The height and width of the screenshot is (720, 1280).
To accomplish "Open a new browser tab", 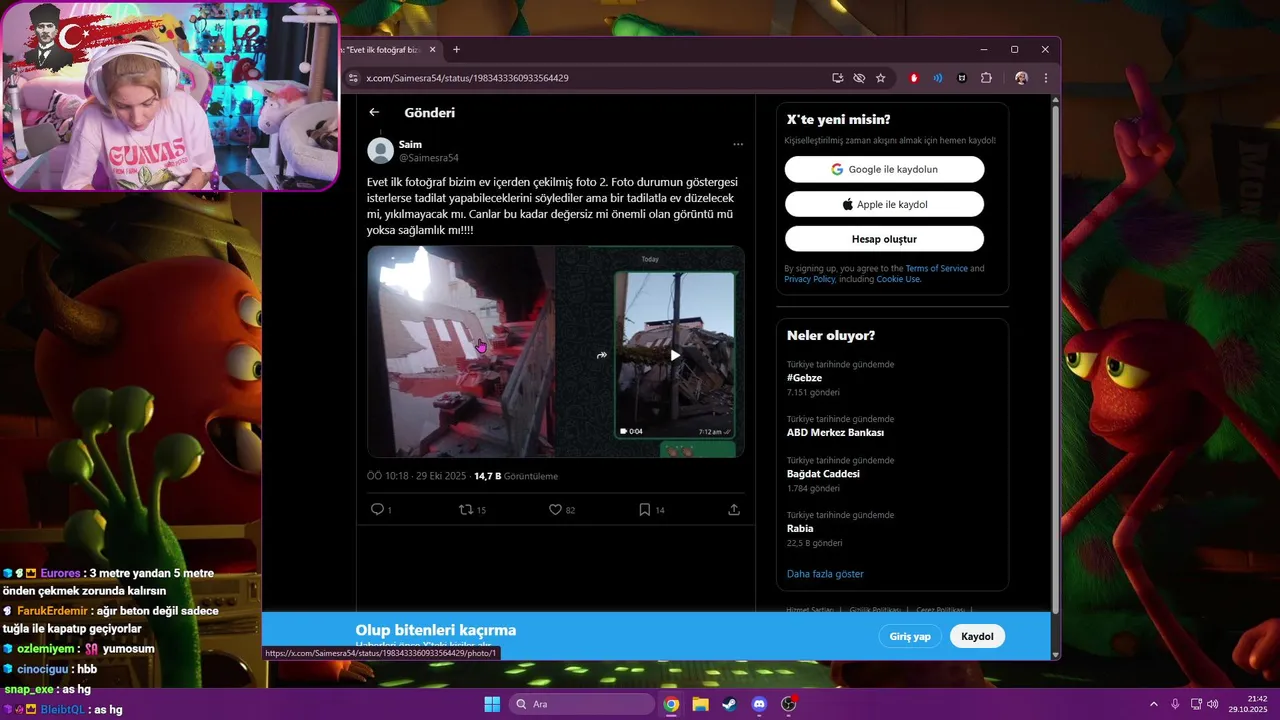I will point(456,50).
